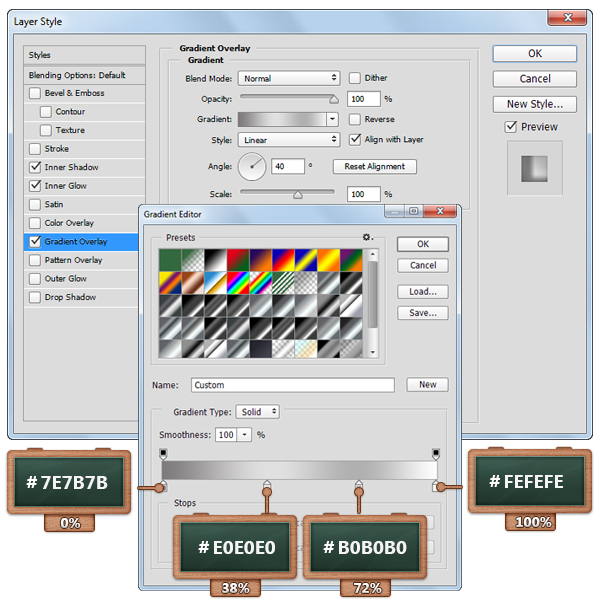Image resolution: width=600 pixels, height=600 pixels.
Task: Expand the Gradient Type dropdown
Action: (x=258, y=412)
